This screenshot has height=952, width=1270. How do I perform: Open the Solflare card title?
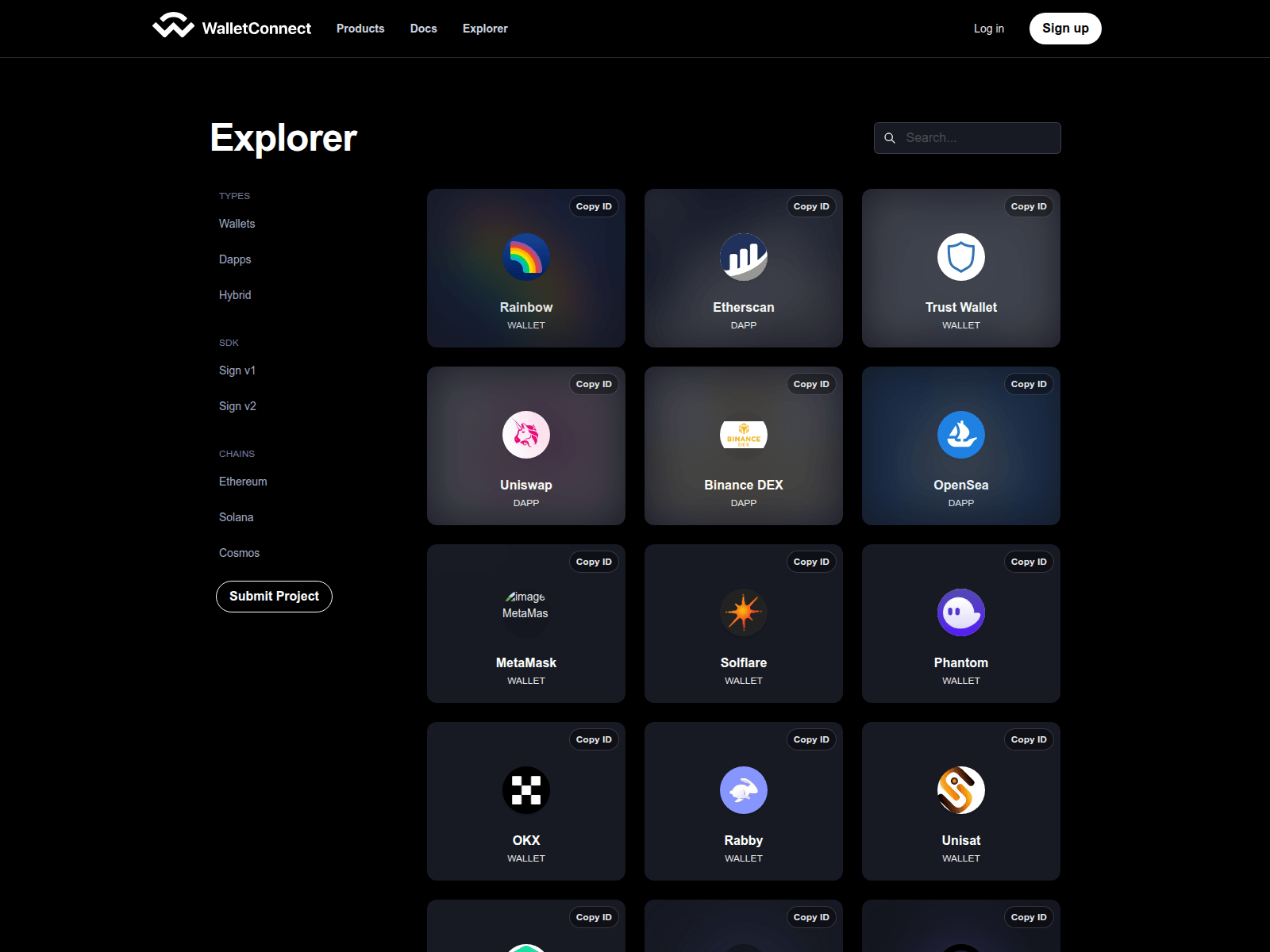coord(744,662)
